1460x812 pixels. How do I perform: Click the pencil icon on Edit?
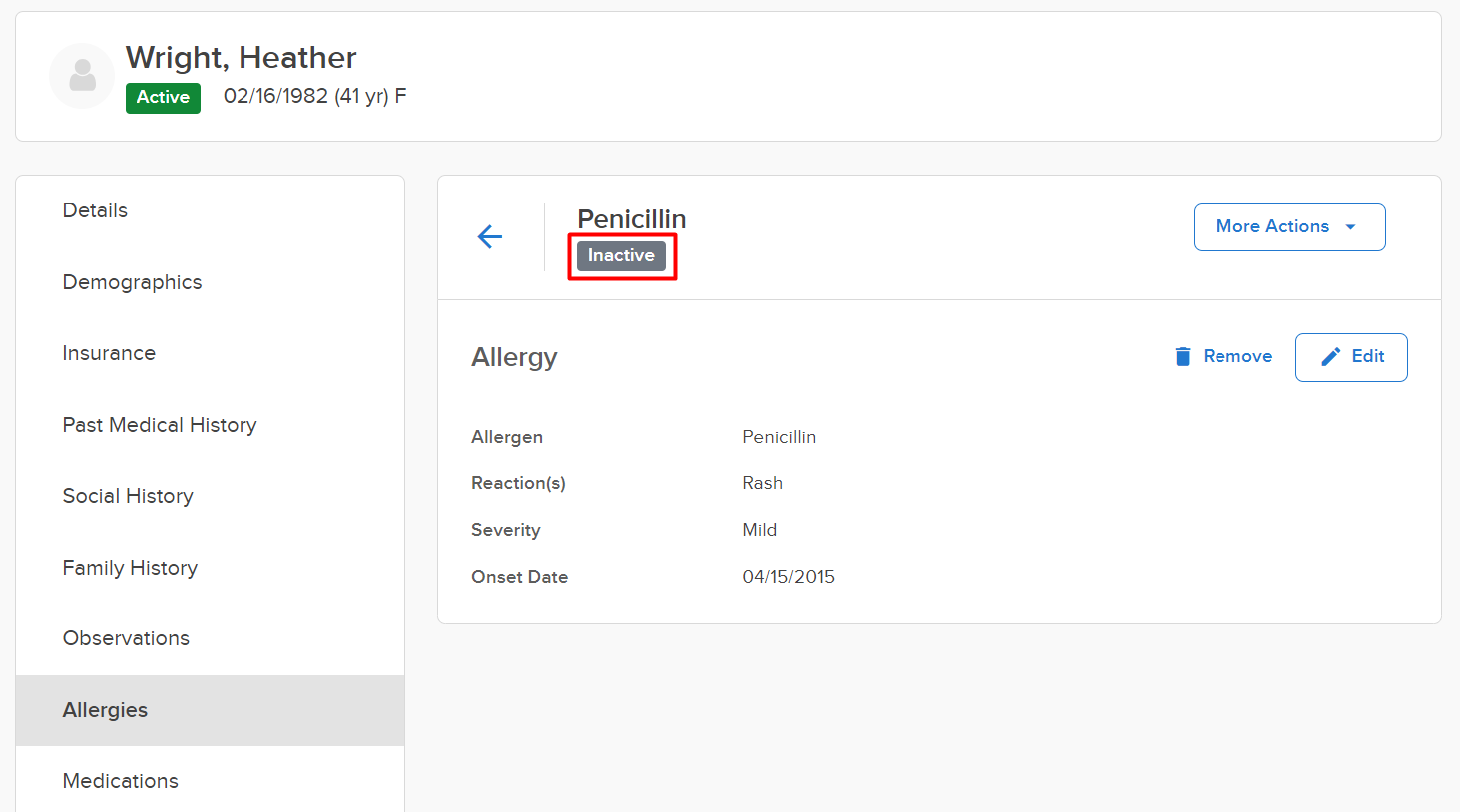pyautogui.click(x=1330, y=357)
